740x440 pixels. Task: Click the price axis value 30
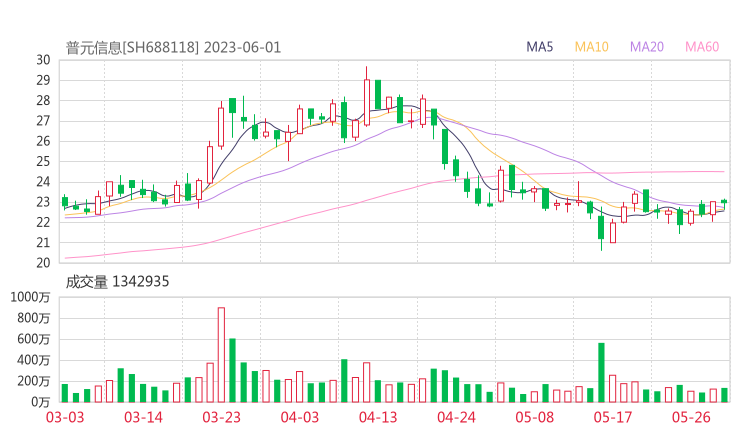(43, 60)
